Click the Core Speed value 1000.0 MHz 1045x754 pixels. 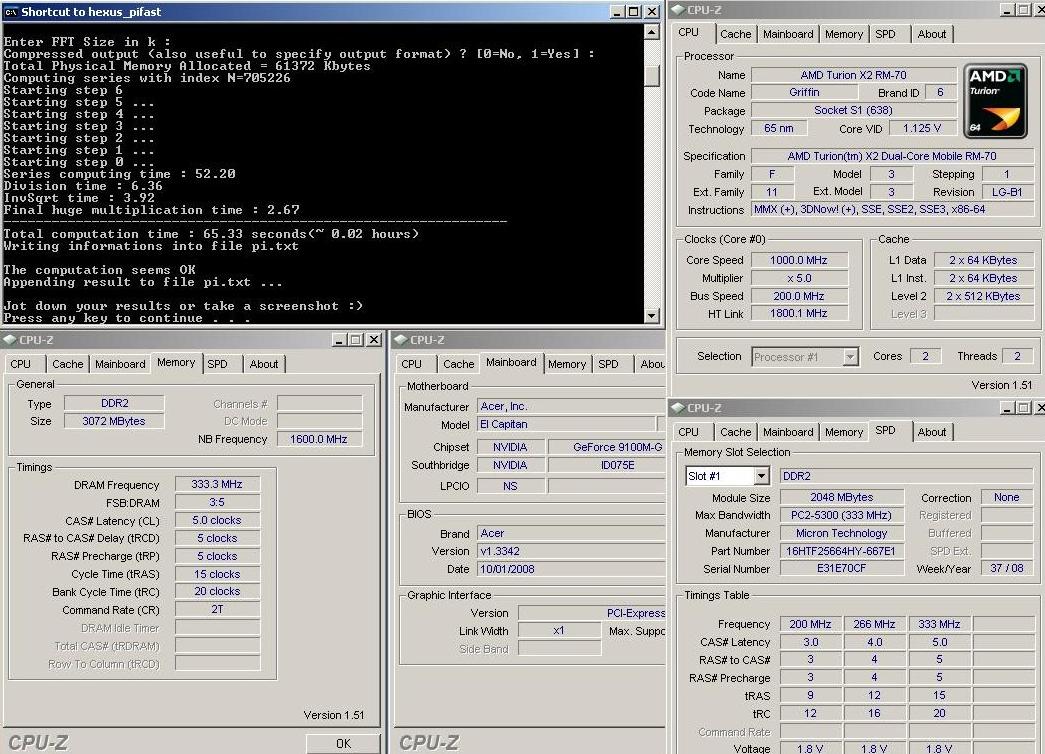pos(799,260)
